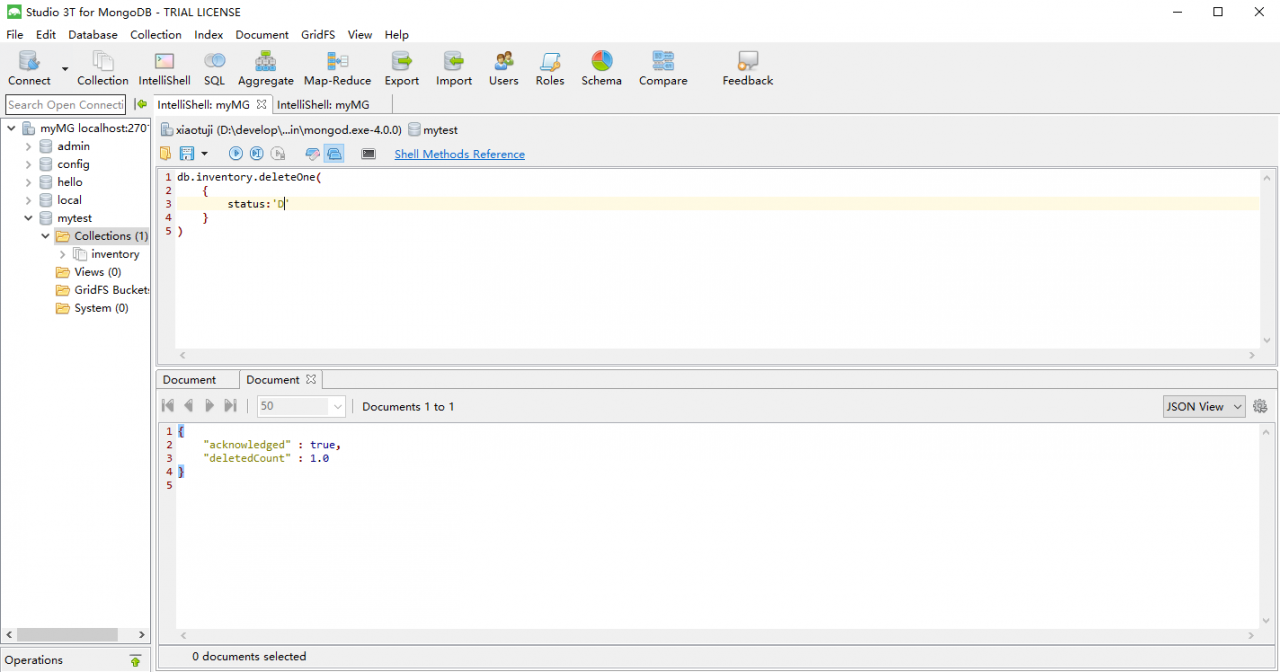
Task: Open the Export wizard
Action: (x=401, y=68)
